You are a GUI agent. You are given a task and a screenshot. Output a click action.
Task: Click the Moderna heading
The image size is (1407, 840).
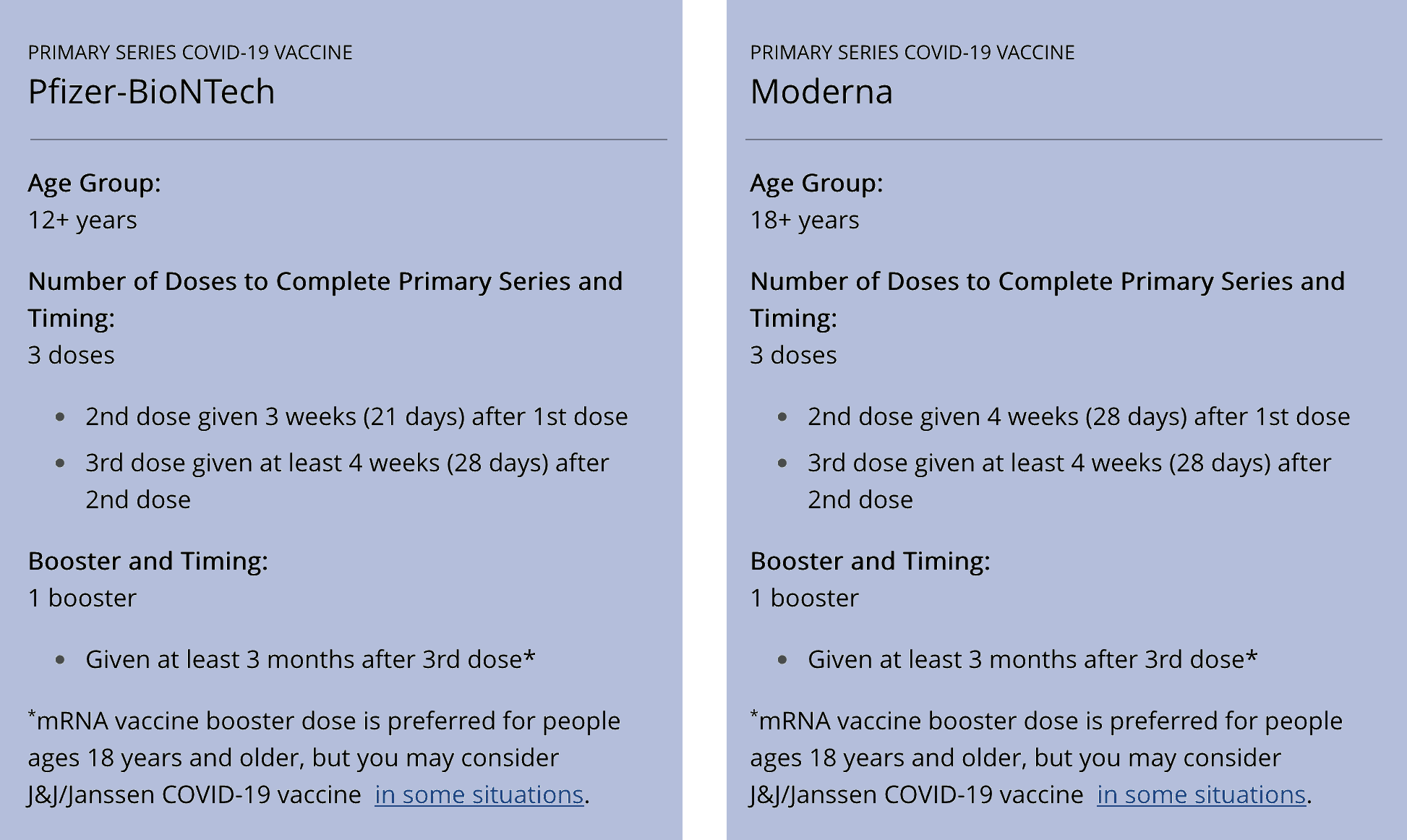821,92
